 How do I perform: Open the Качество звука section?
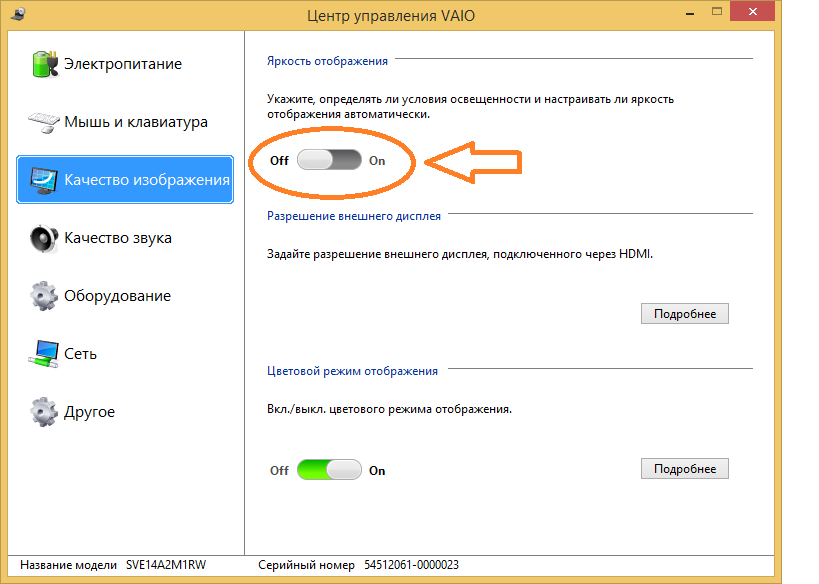(125, 238)
